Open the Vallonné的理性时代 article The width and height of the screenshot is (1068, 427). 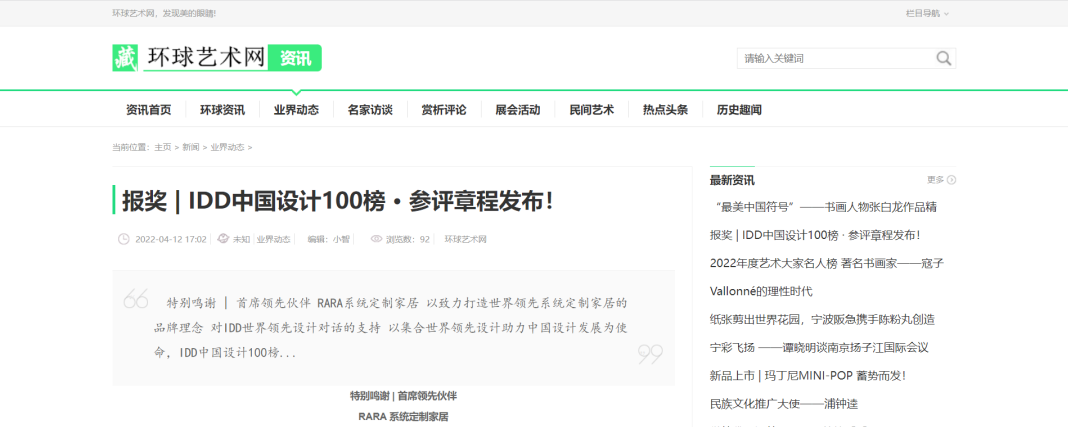point(761,291)
